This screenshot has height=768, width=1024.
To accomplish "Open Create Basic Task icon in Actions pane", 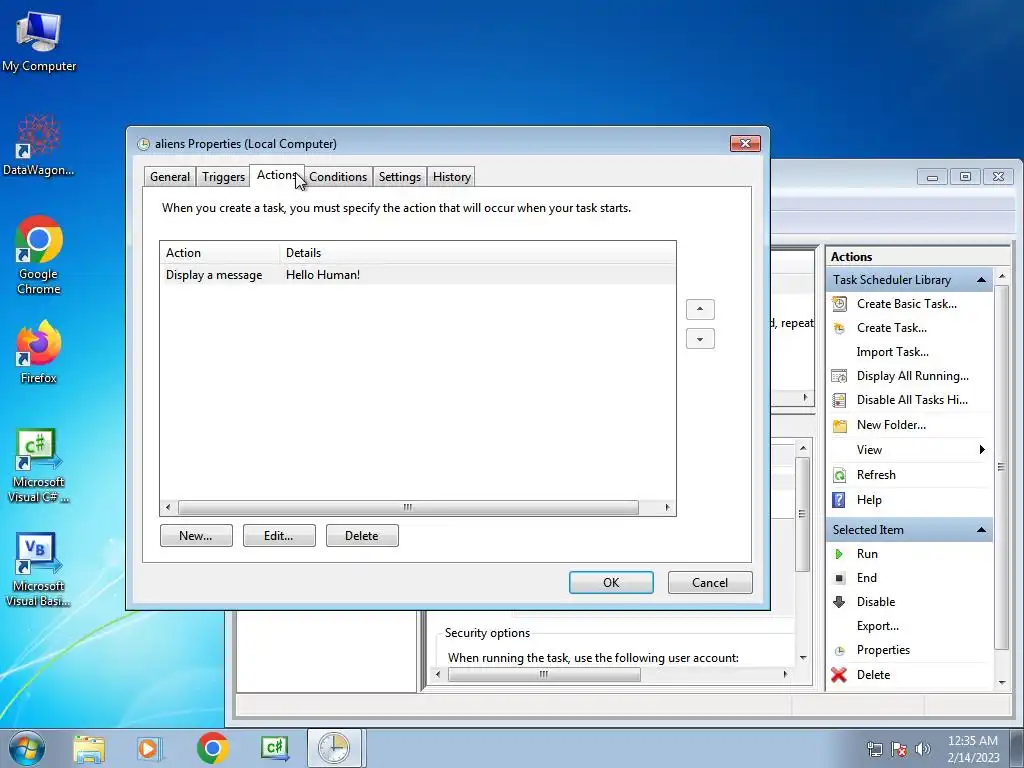I will [839, 304].
